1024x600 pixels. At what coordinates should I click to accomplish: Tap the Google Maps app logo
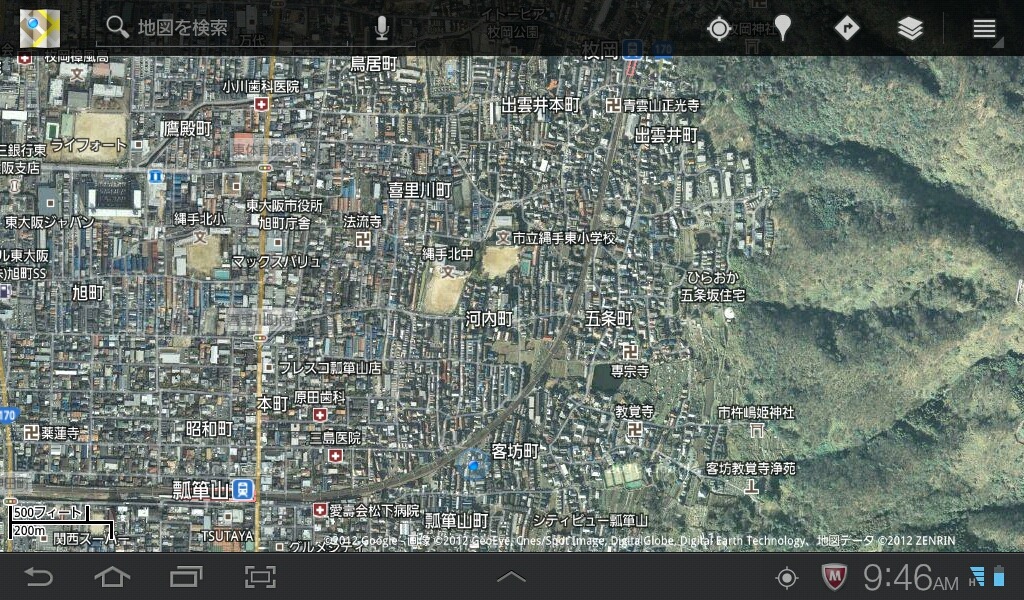click(40, 28)
